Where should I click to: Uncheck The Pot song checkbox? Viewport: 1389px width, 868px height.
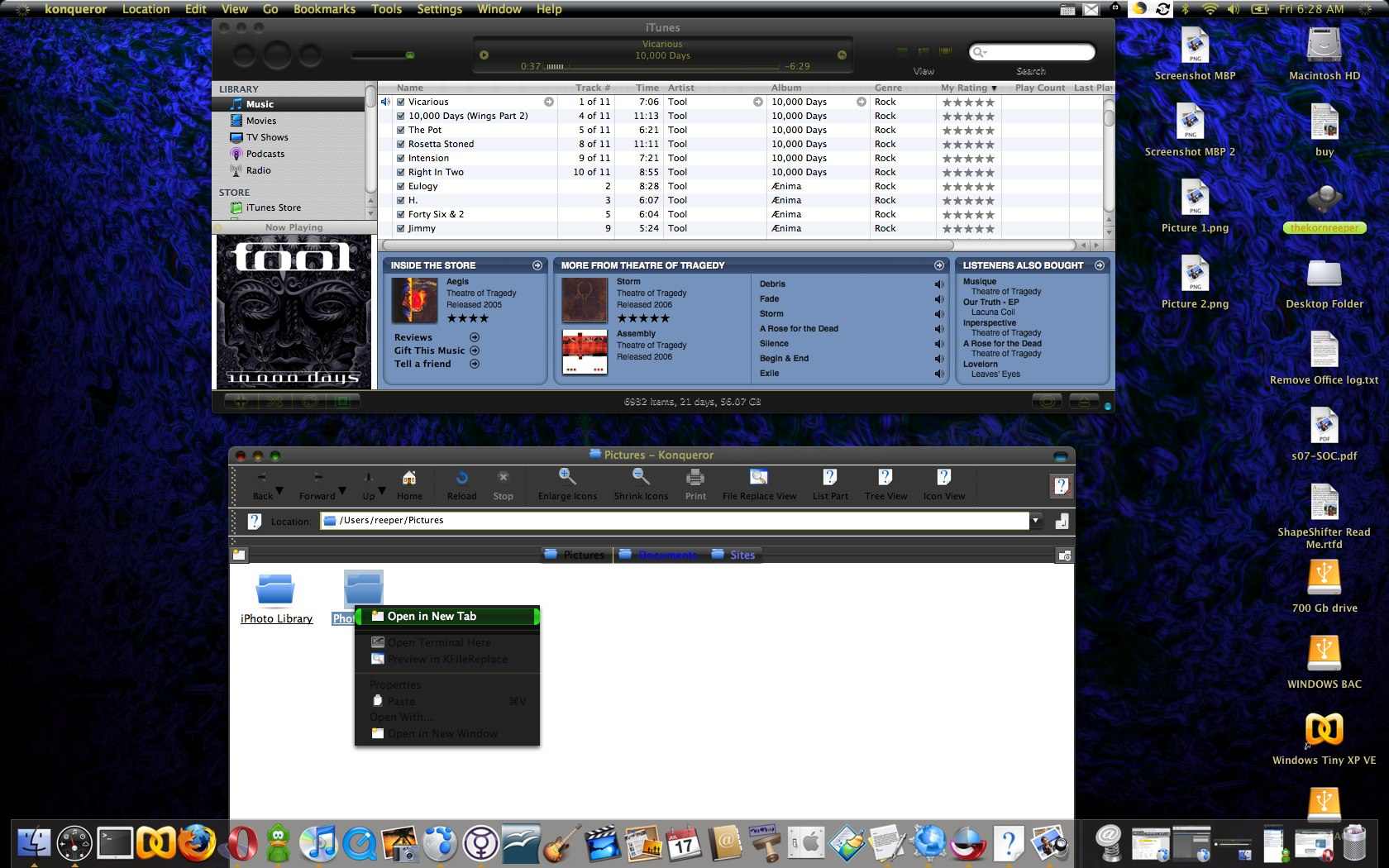401,131
